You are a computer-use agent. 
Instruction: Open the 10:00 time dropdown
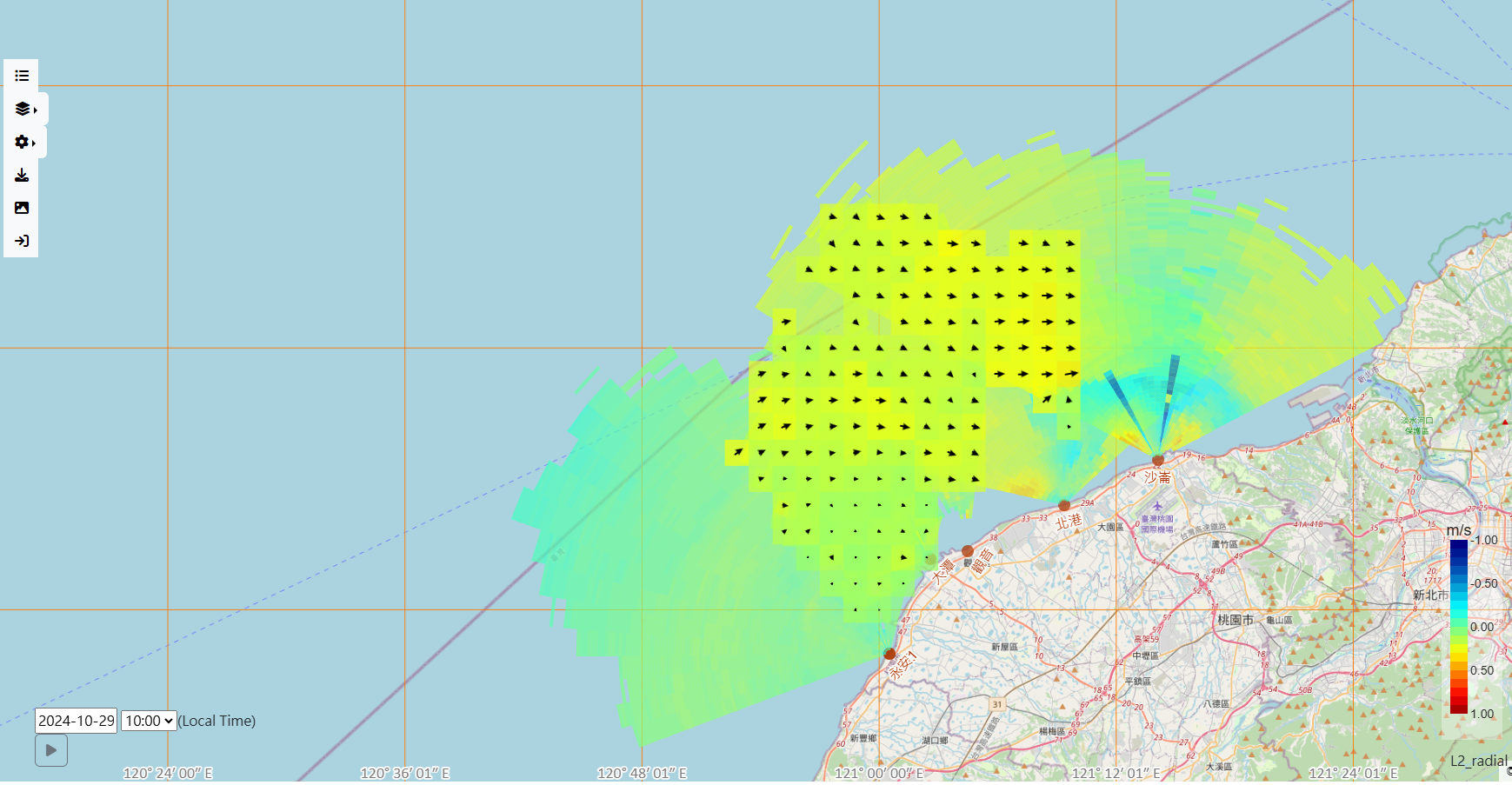149,721
